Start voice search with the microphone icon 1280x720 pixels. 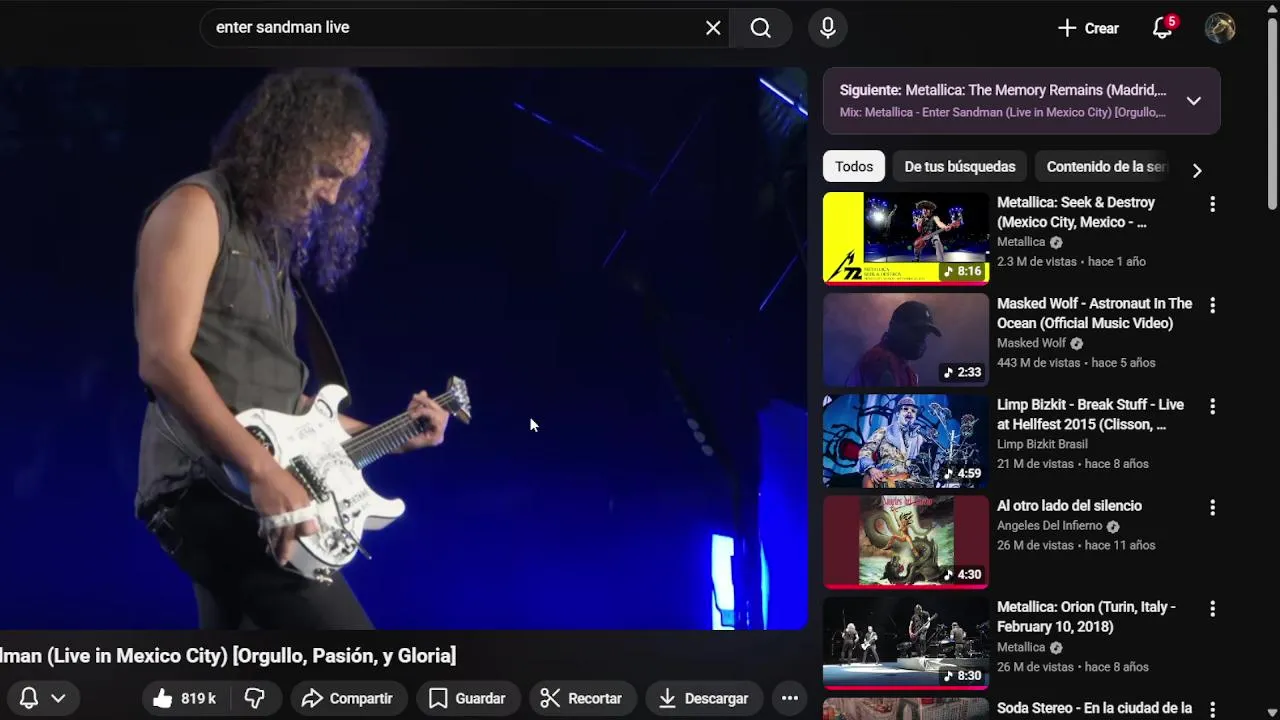(x=828, y=28)
